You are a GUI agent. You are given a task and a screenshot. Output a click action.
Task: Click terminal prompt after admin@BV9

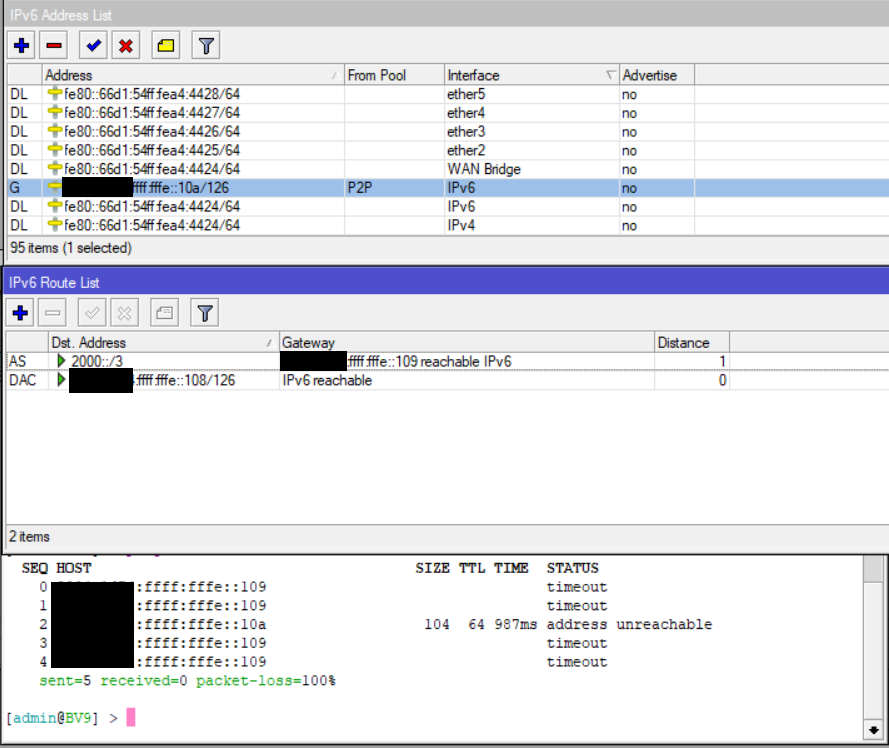click(130, 717)
